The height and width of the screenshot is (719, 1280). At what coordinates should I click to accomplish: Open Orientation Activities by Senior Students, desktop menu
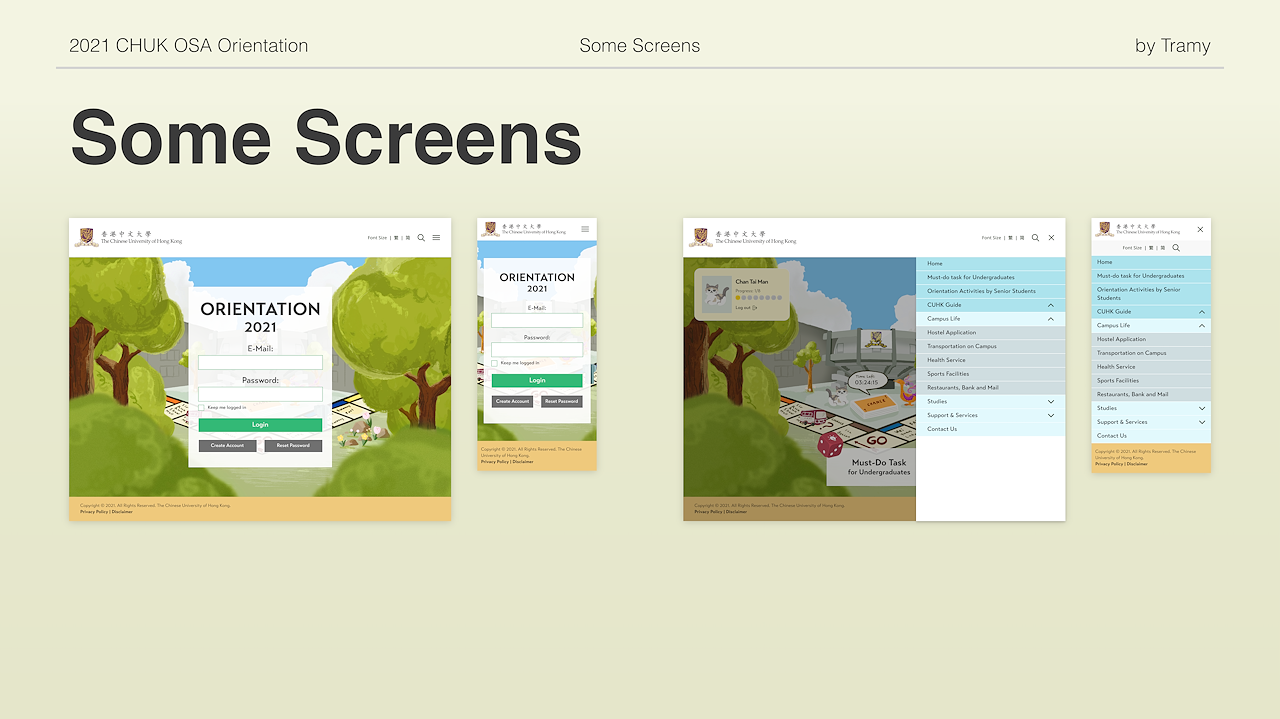(990, 291)
